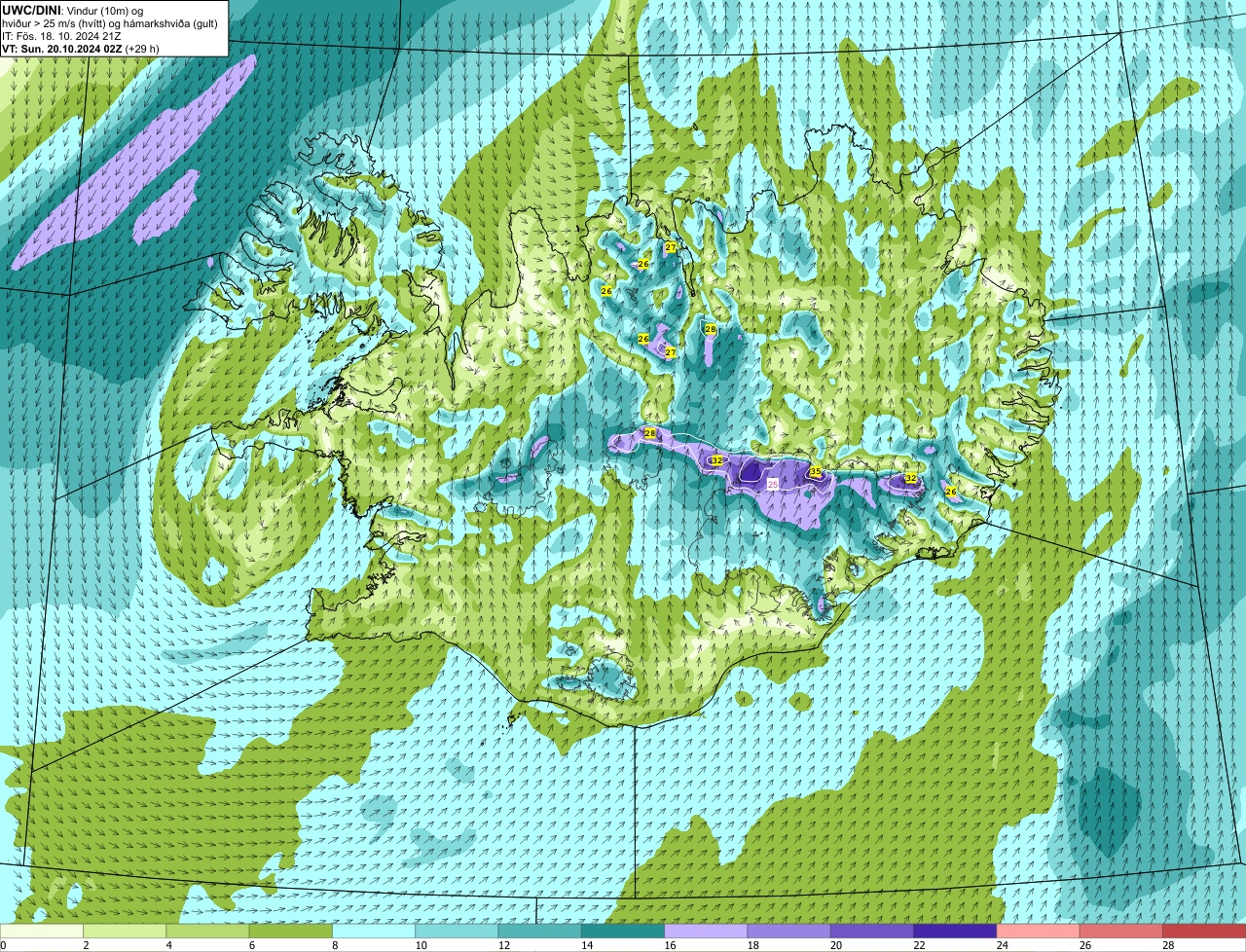Pick the 2–4 m/s light green swatch

(x=125, y=931)
